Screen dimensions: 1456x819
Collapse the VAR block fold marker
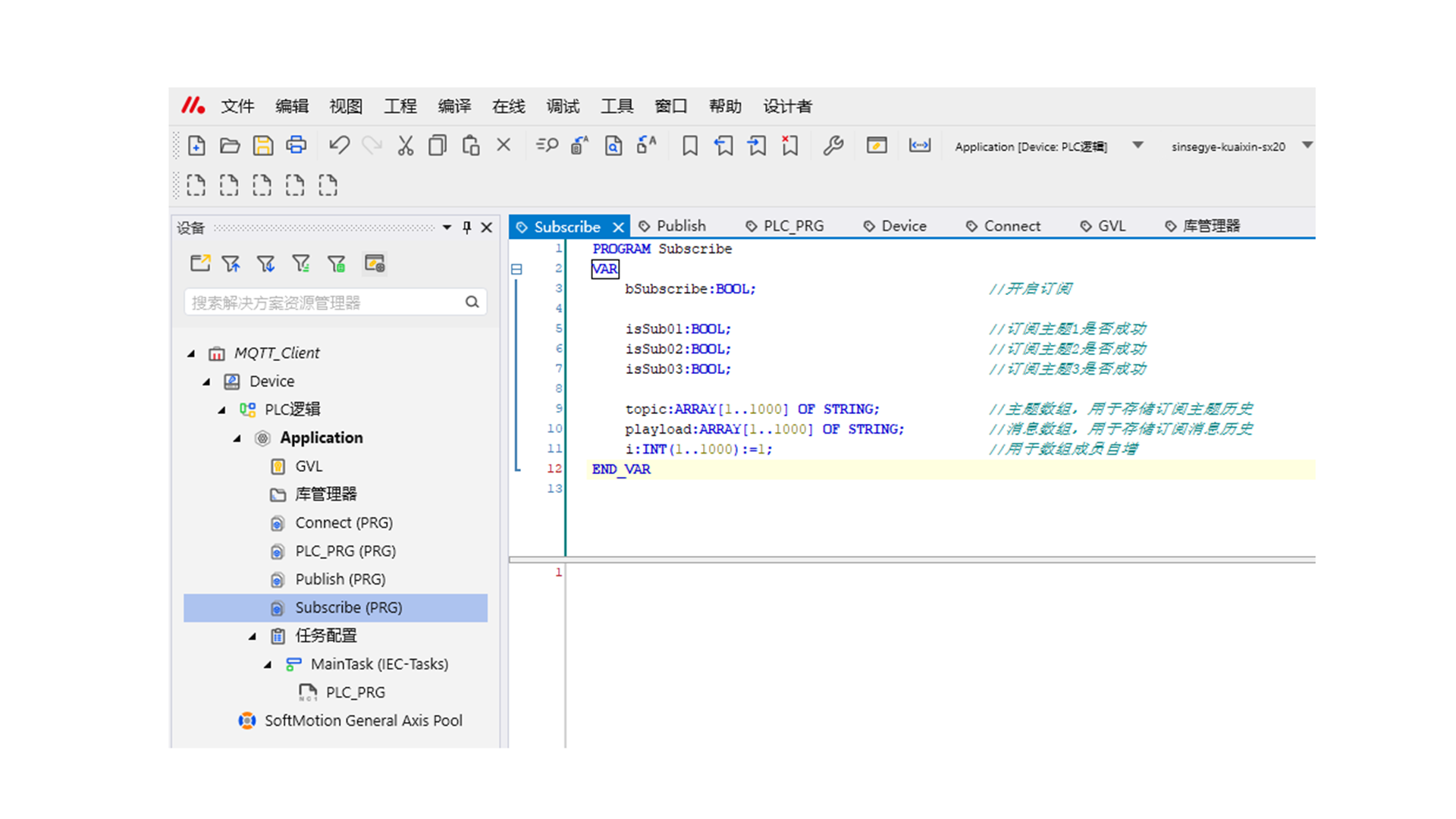click(x=516, y=269)
